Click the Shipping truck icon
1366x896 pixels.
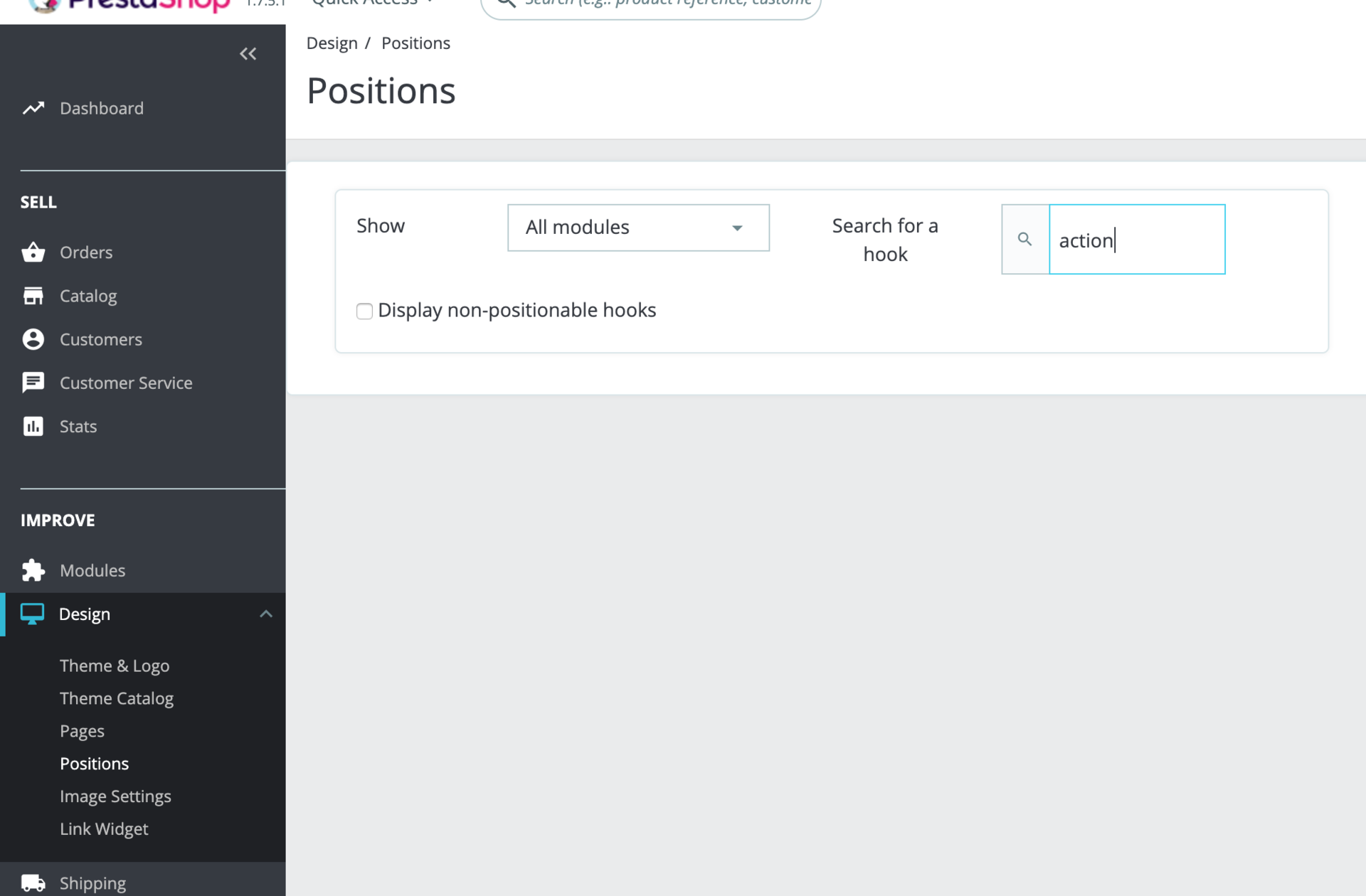coord(33,882)
